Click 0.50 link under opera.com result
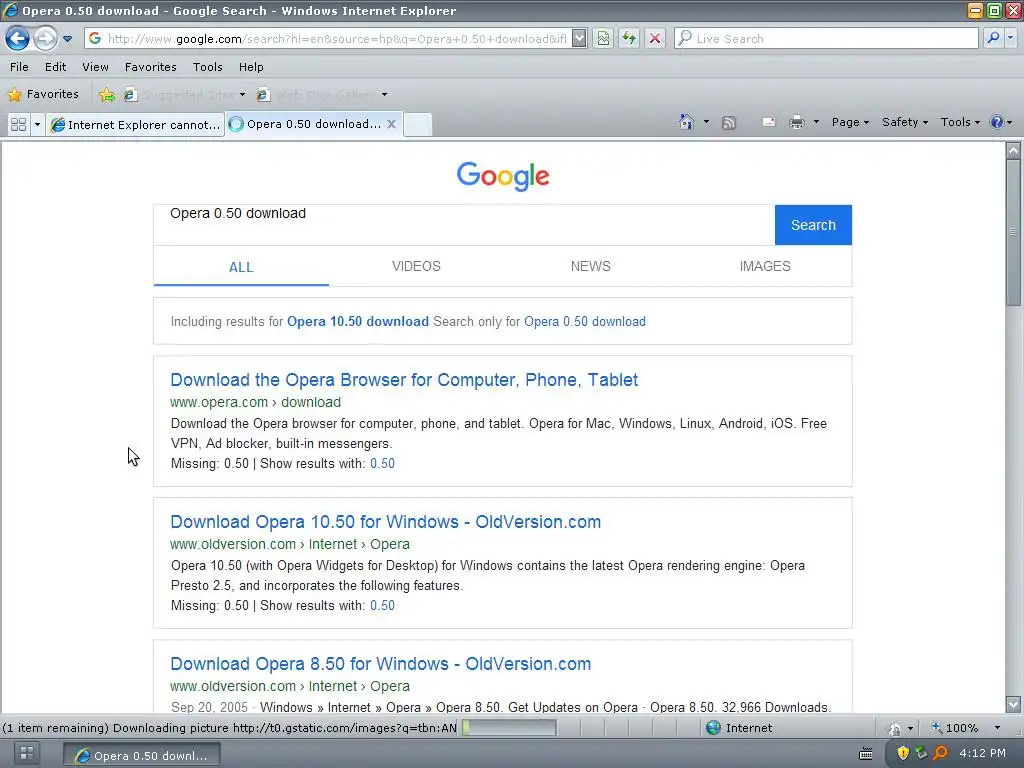Screen dimensions: 1024x768 coord(382,464)
